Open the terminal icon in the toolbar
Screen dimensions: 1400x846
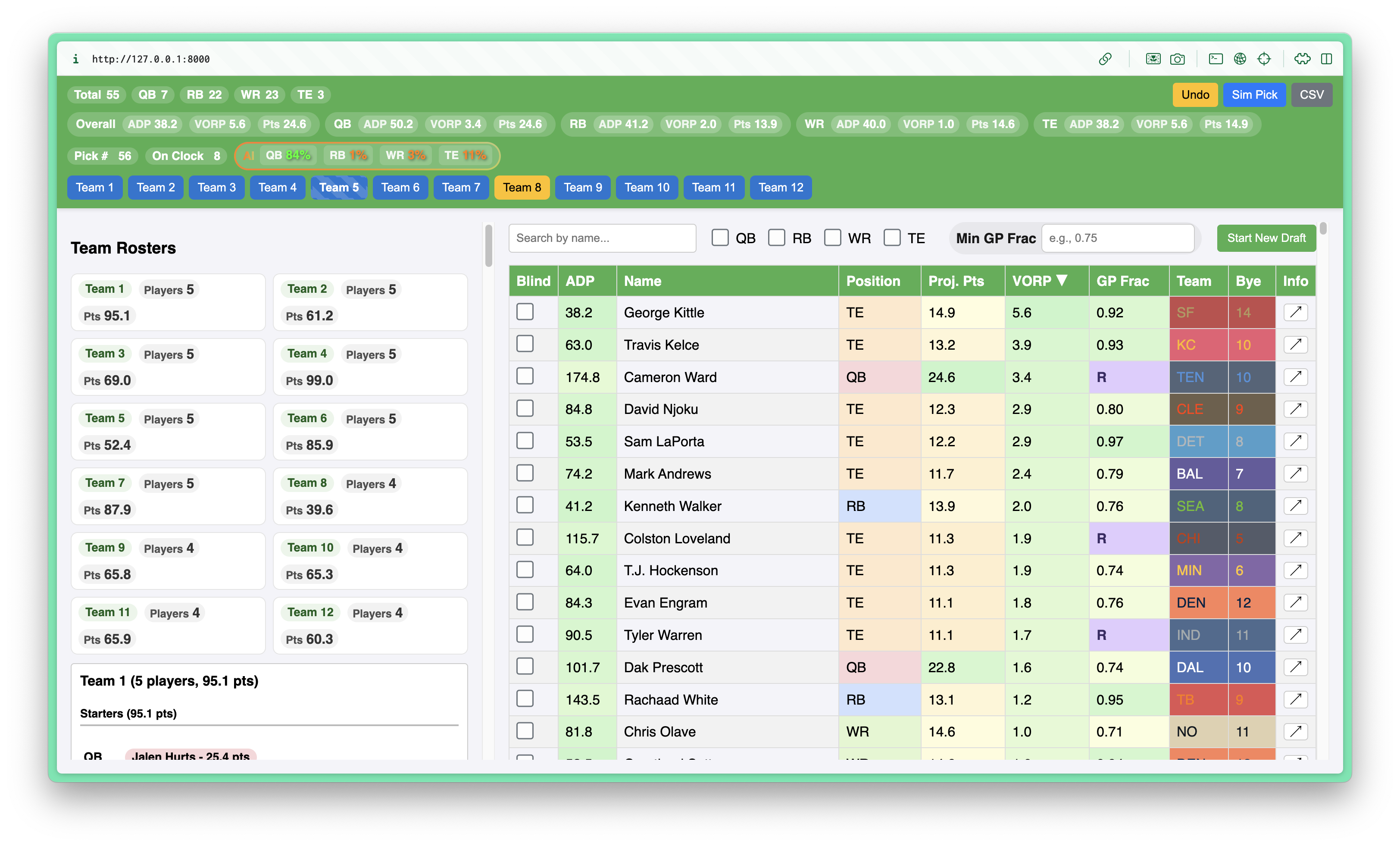[1216, 59]
